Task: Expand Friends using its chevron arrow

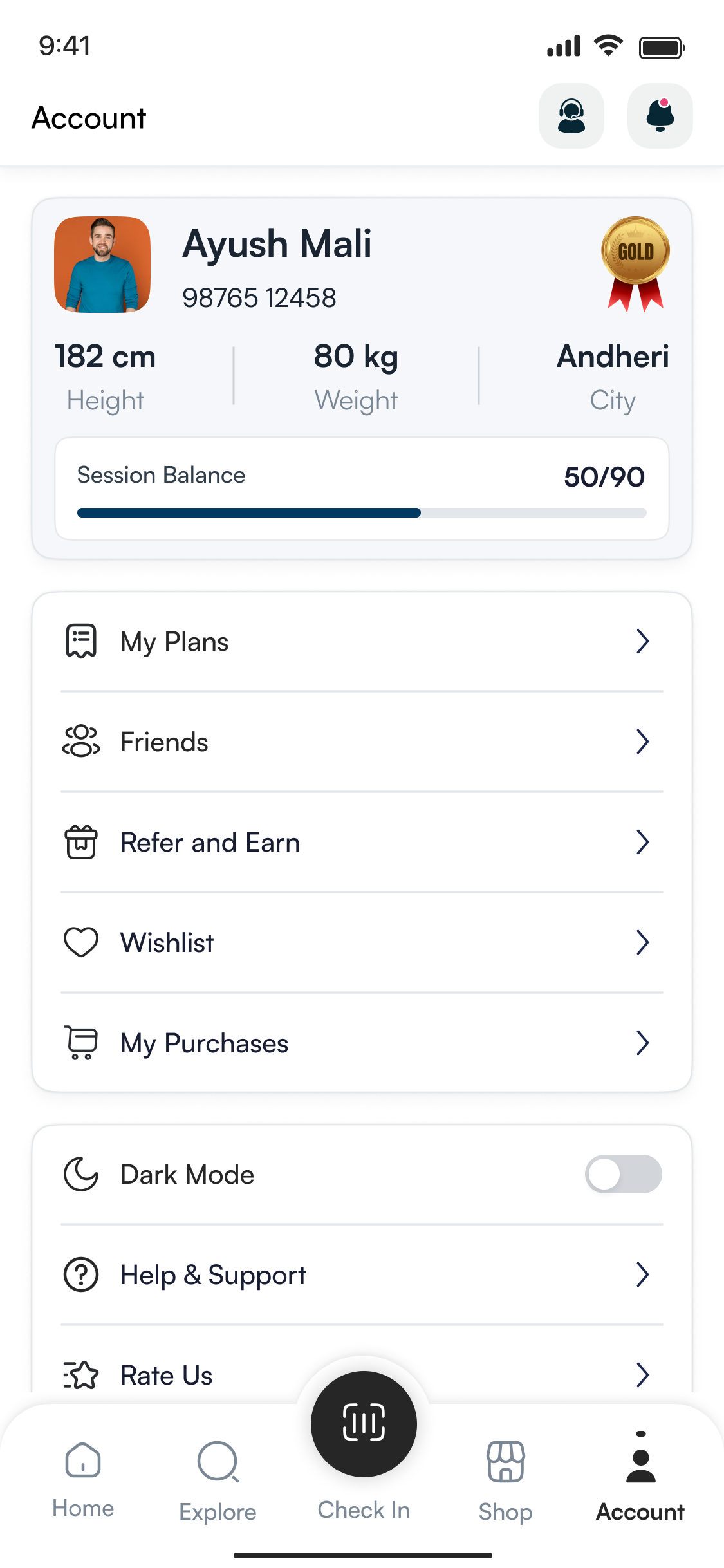Action: (x=642, y=742)
